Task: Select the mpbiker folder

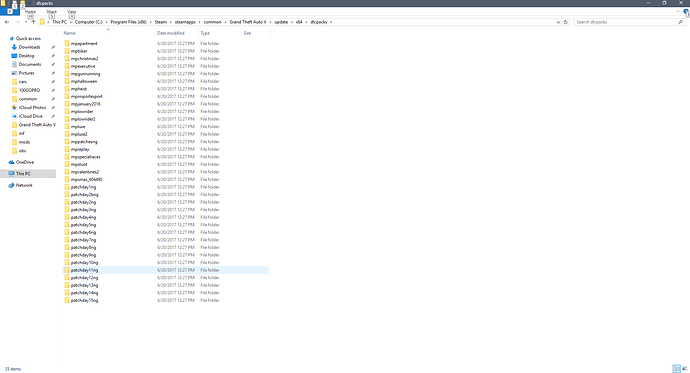Action: pyautogui.click(x=79, y=51)
